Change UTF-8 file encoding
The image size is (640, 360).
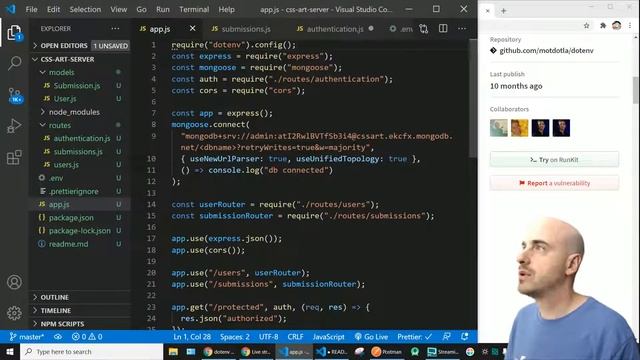point(269,337)
